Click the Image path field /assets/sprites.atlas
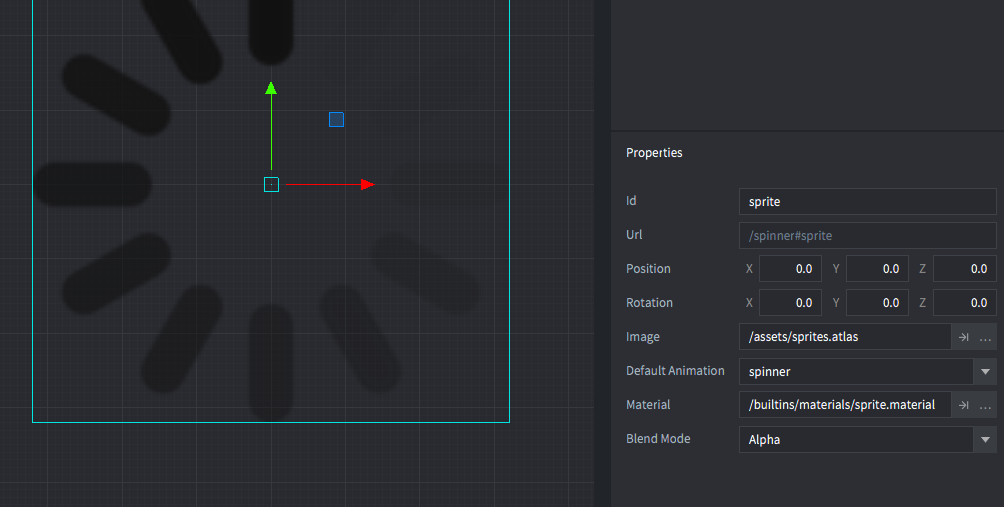The image size is (1004, 507). tap(845, 337)
